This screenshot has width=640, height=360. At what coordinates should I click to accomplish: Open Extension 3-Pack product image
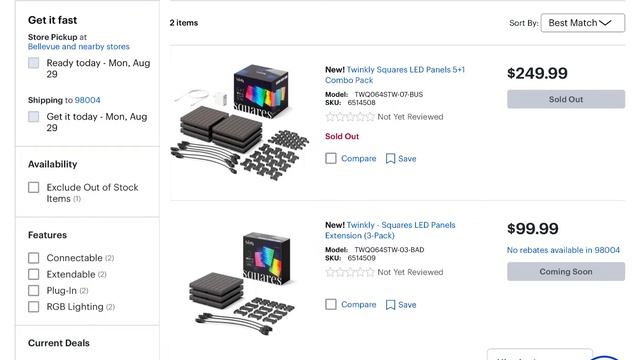[x=243, y=282]
